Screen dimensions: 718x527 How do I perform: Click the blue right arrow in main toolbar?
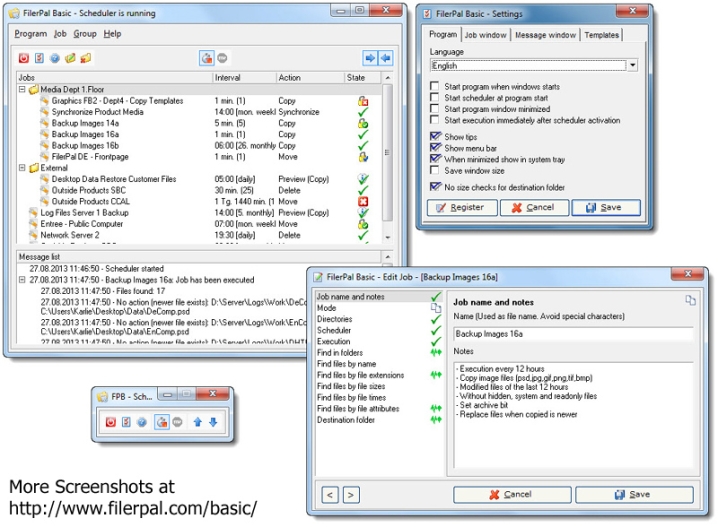[369, 58]
